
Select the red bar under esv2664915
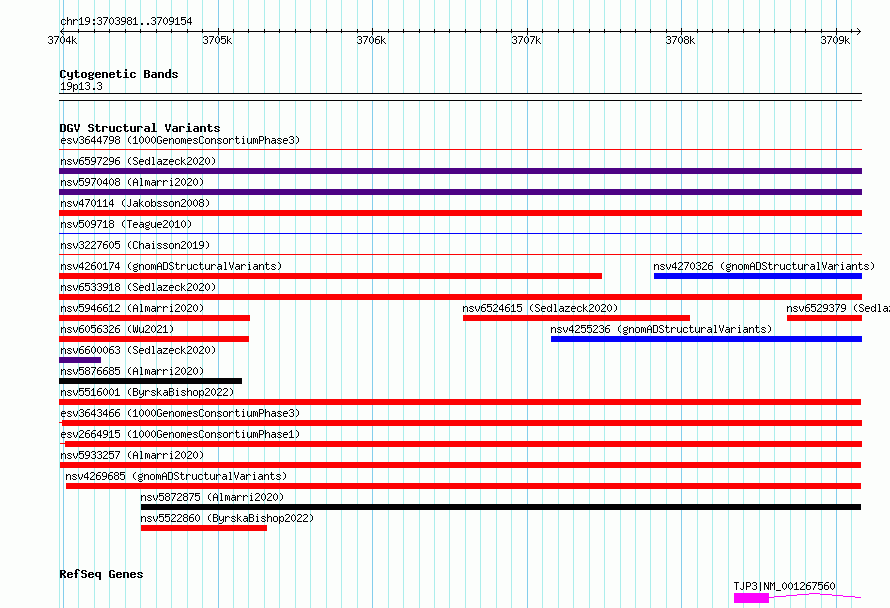463,444
